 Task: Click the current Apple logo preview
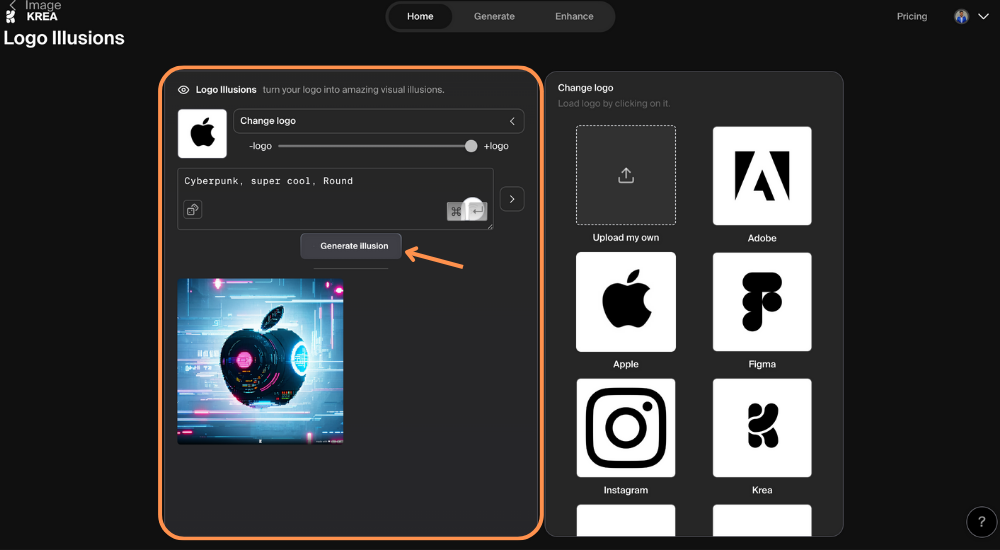202,133
